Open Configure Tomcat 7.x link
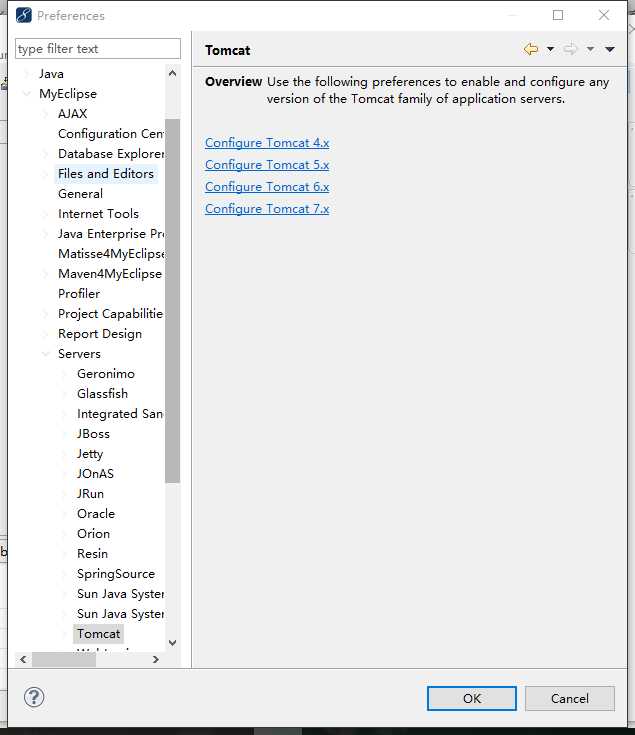Image resolution: width=635 pixels, height=735 pixels. 267,209
